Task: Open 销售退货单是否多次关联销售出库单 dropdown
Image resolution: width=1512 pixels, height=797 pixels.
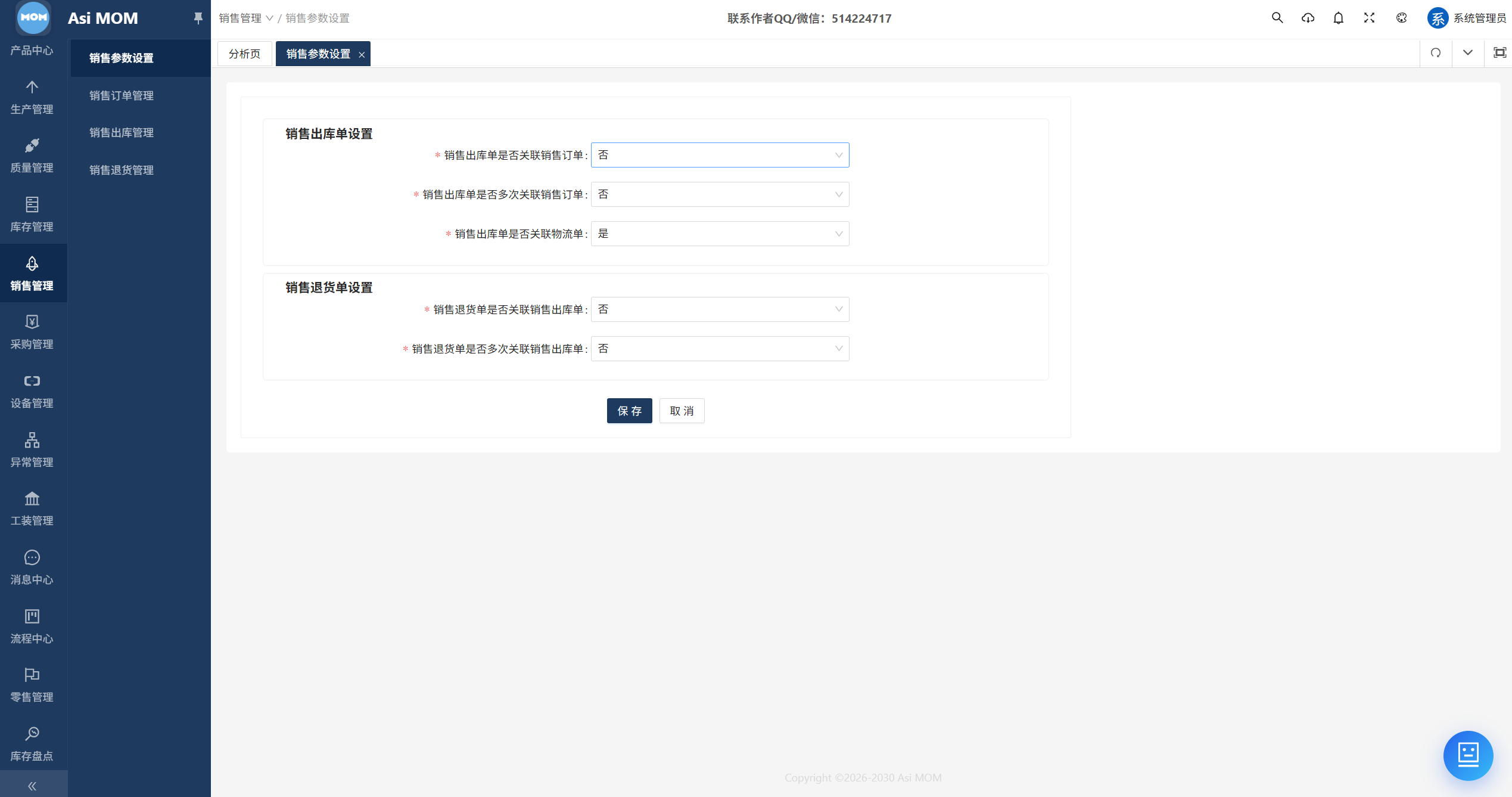Action: [x=720, y=349]
